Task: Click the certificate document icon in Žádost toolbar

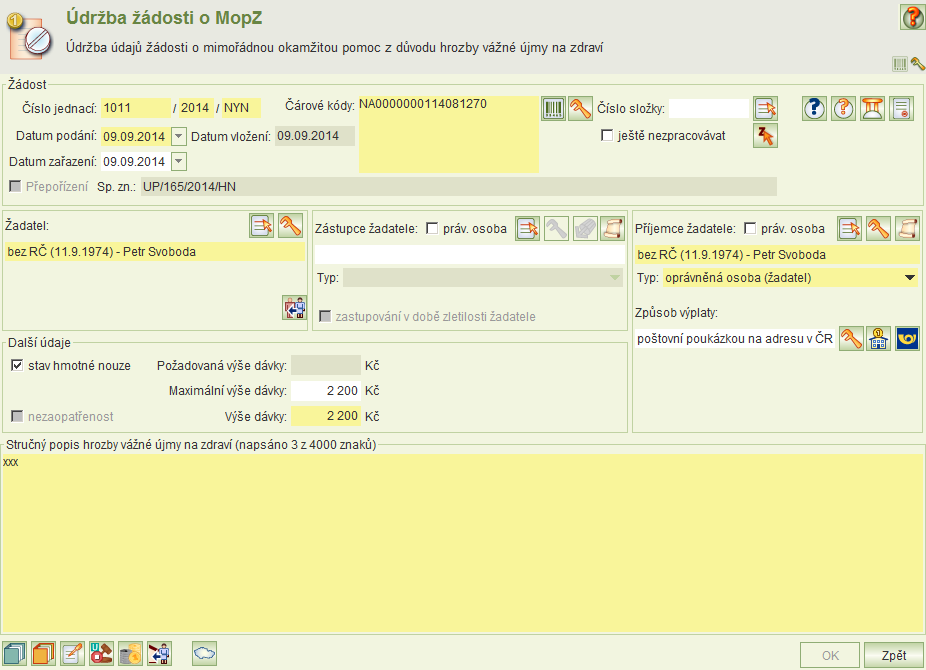Action: point(902,109)
